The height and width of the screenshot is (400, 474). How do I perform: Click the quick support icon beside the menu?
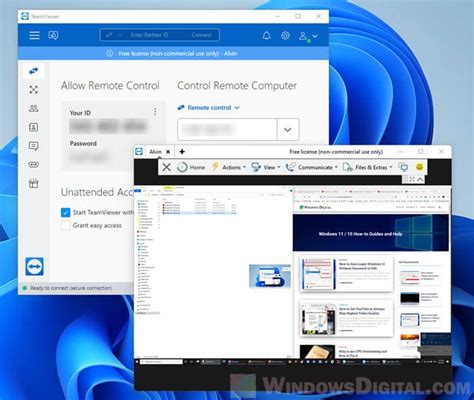click(53, 35)
